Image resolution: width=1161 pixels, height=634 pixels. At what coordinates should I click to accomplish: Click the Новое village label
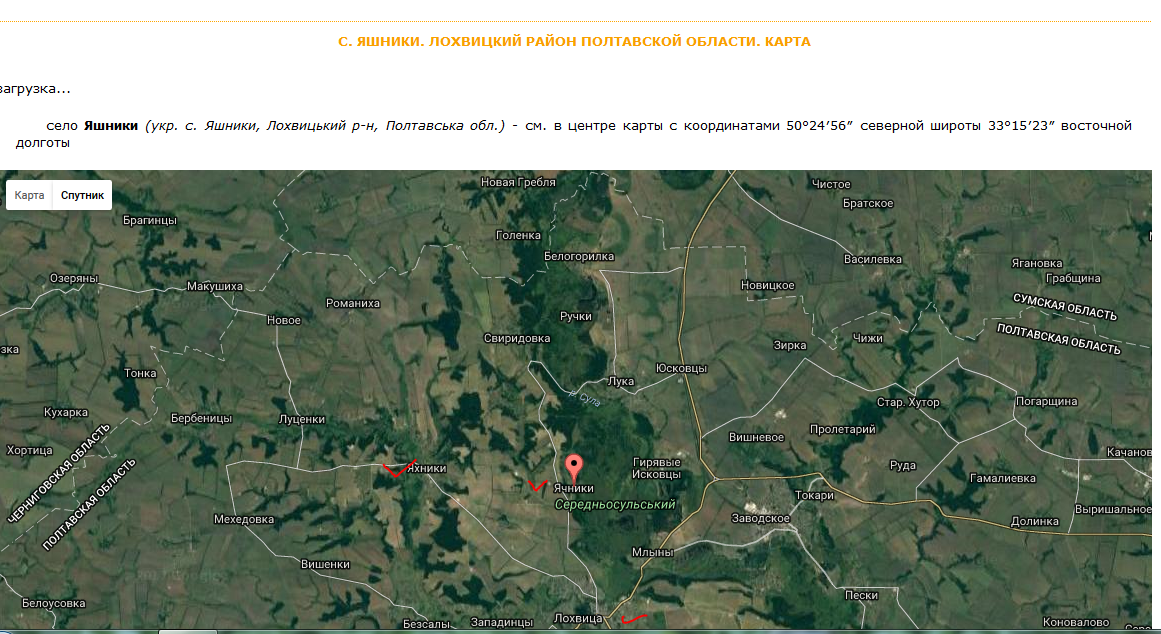coord(284,321)
